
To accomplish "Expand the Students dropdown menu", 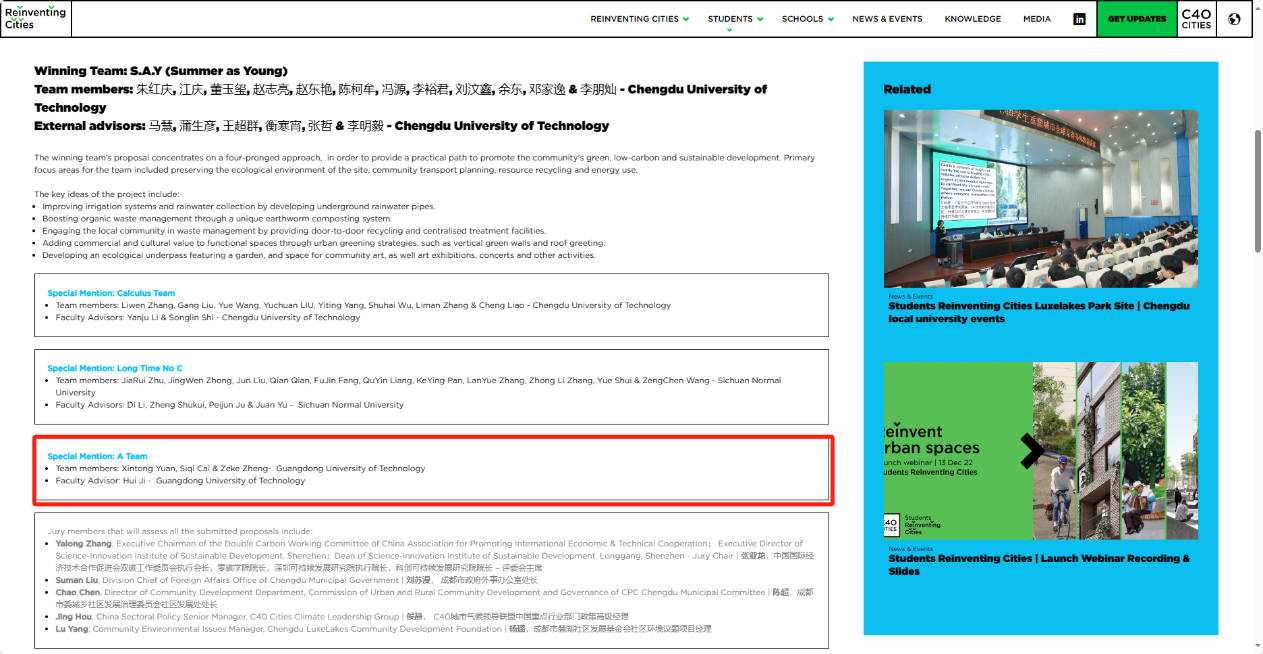I will (735, 19).
